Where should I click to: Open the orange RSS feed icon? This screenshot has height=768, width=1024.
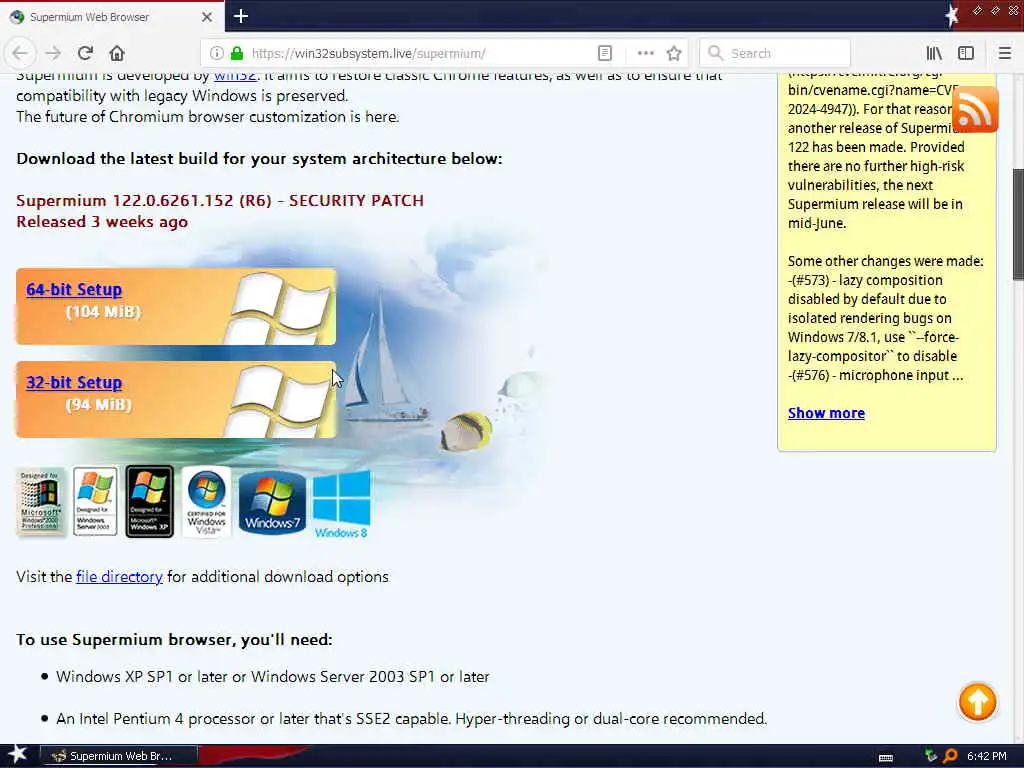pos(975,110)
